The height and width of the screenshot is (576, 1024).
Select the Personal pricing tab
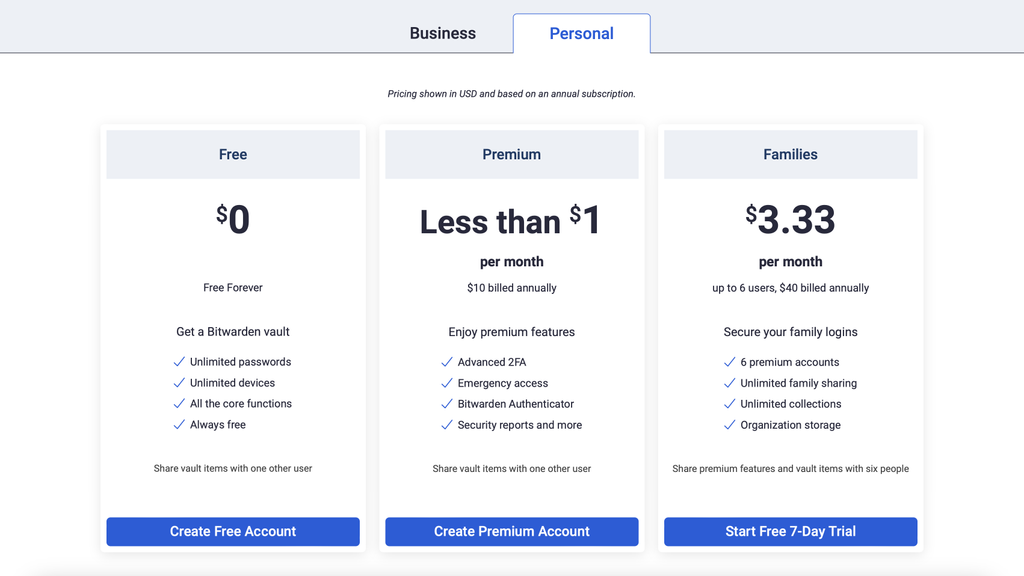tap(581, 33)
